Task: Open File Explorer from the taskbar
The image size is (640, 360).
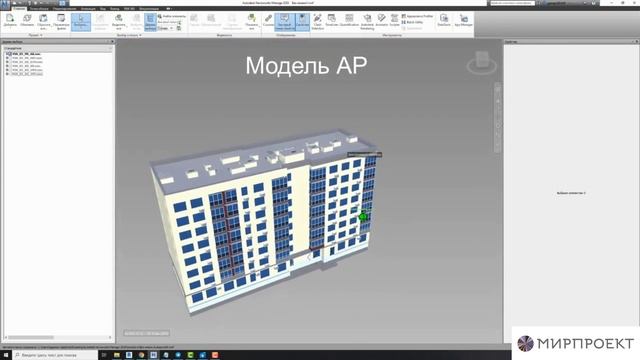Action: [x=117, y=355]
